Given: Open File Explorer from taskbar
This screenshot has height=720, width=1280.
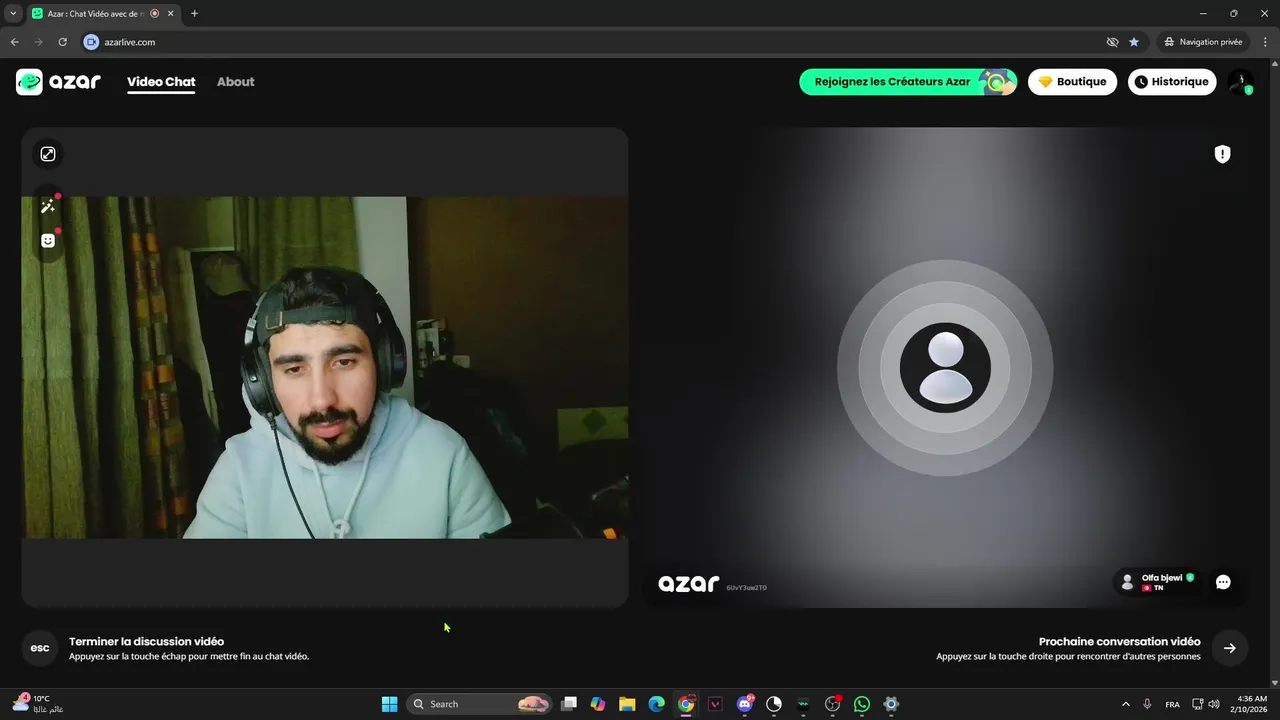Looking at the screenshot, I should point(627,704).
